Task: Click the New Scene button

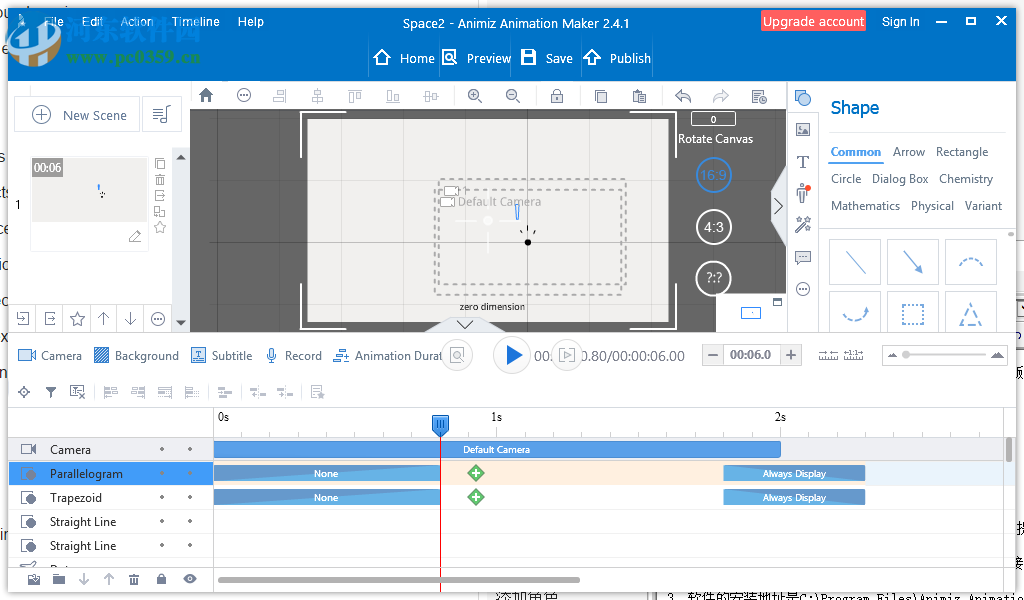Action: point(80,115)
